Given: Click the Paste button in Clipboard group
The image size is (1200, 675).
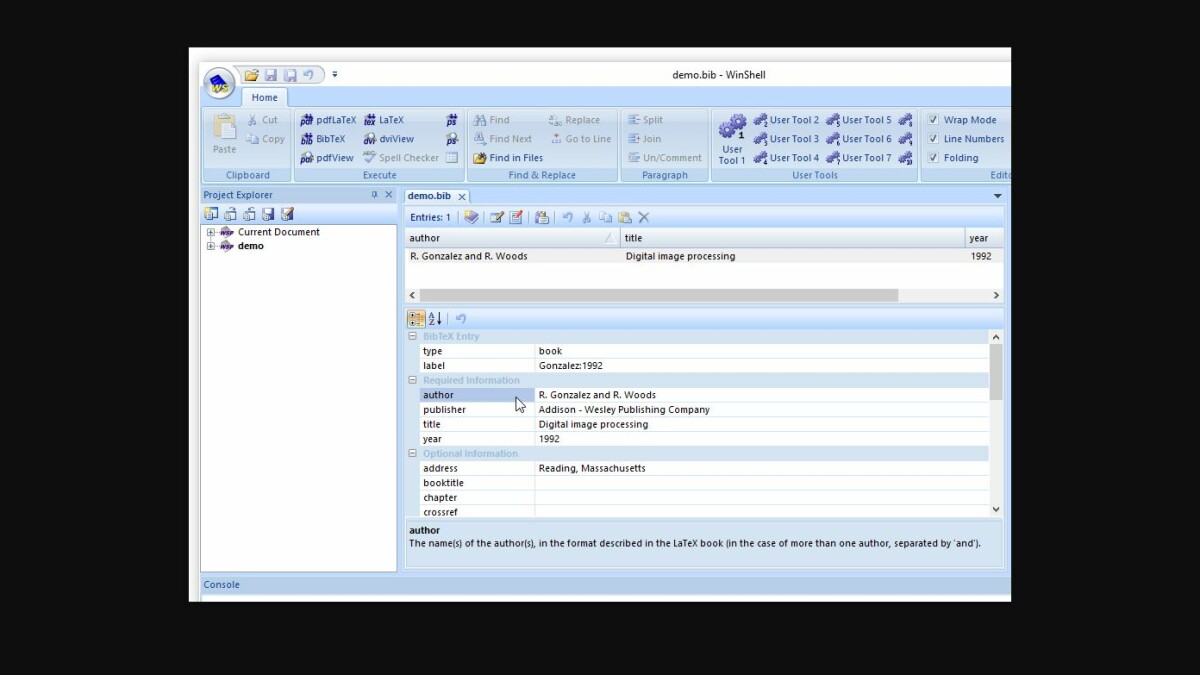Looking at the screenshot, I should pos(224,134).
